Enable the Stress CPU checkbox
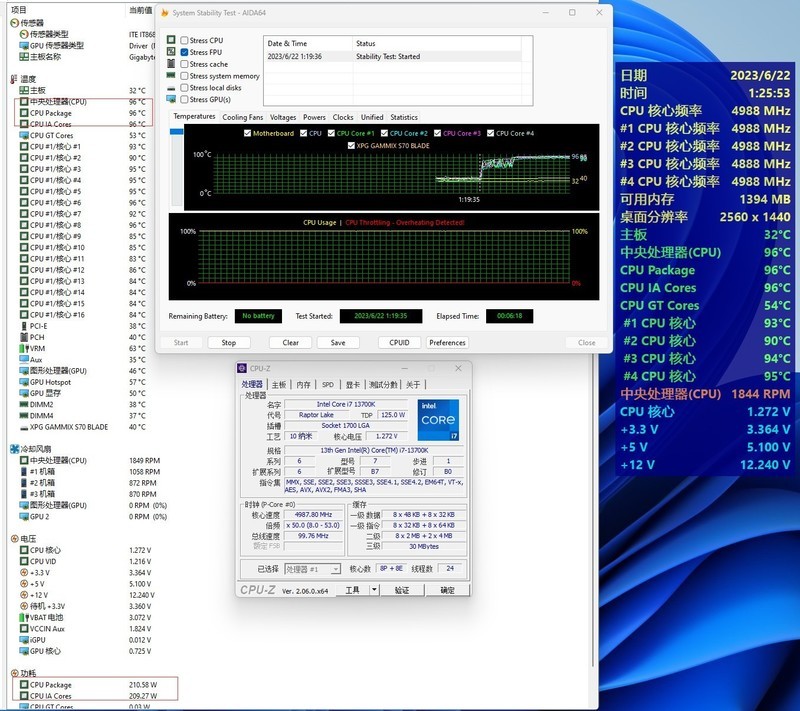 (x=184, y=40)
